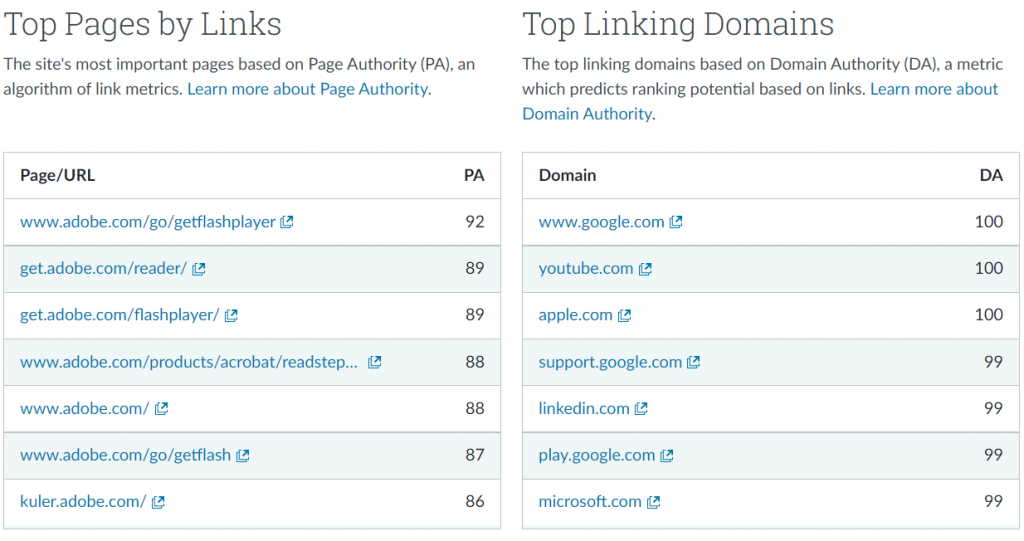1024x541 pixels.
Task: Open the www.adobe.com/go/getflash link
Action: [125, 455]
